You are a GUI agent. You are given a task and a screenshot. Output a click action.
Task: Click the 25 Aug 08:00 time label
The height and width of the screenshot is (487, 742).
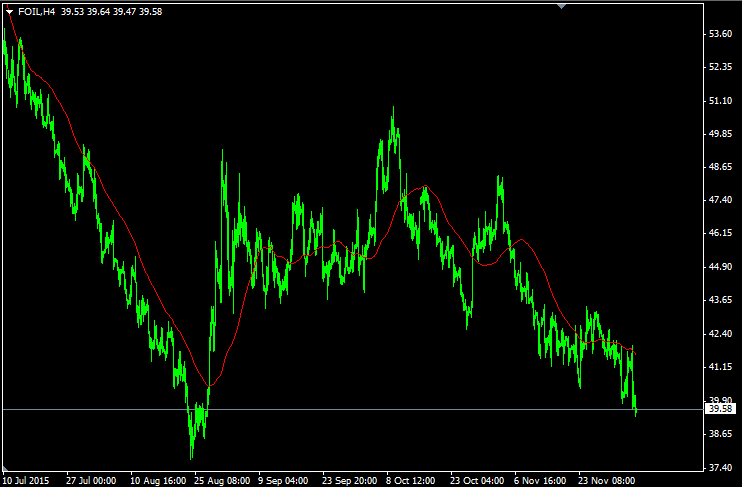(x=222, y=481)
